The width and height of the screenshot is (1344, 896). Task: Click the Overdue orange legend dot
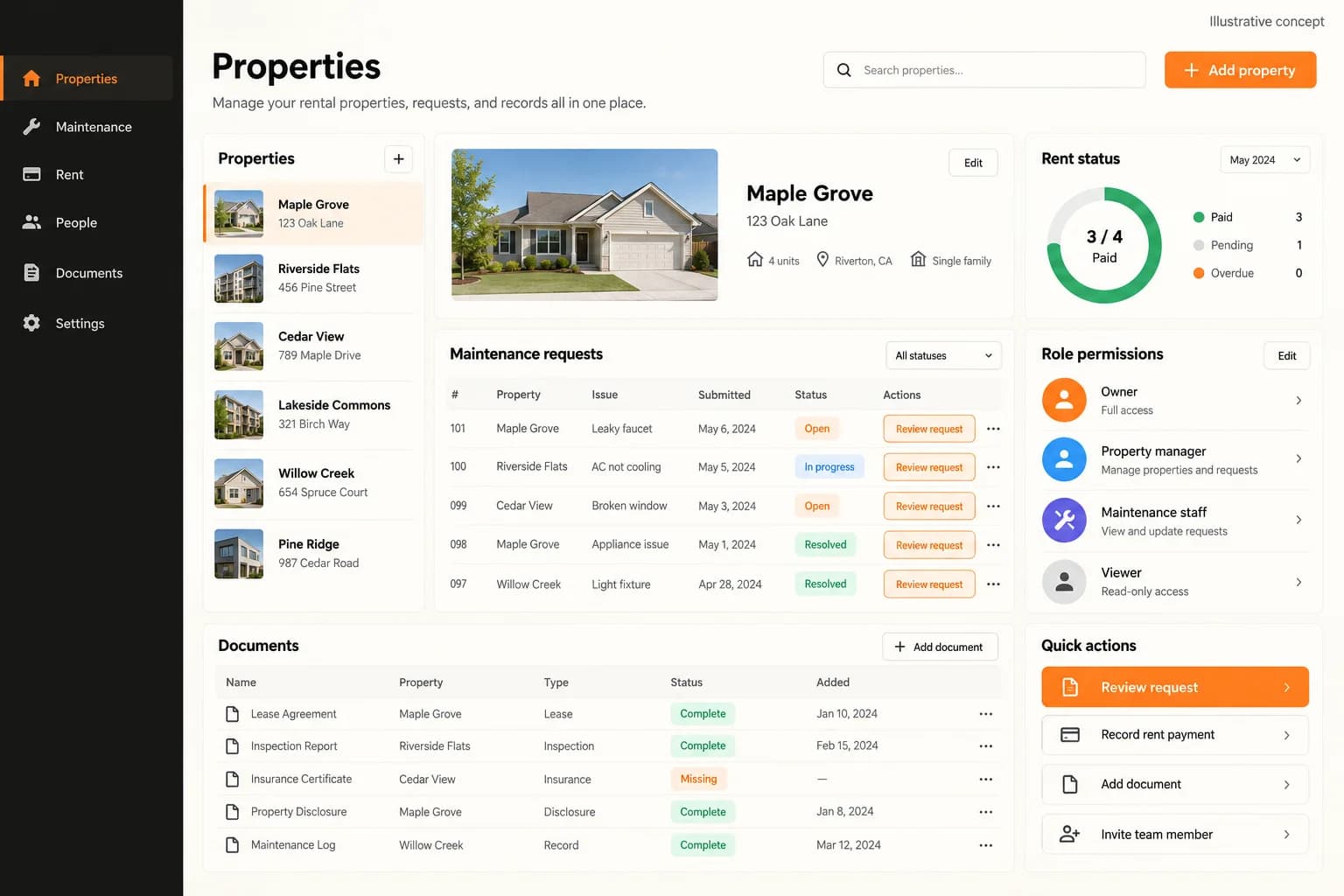coord(1199,273)
